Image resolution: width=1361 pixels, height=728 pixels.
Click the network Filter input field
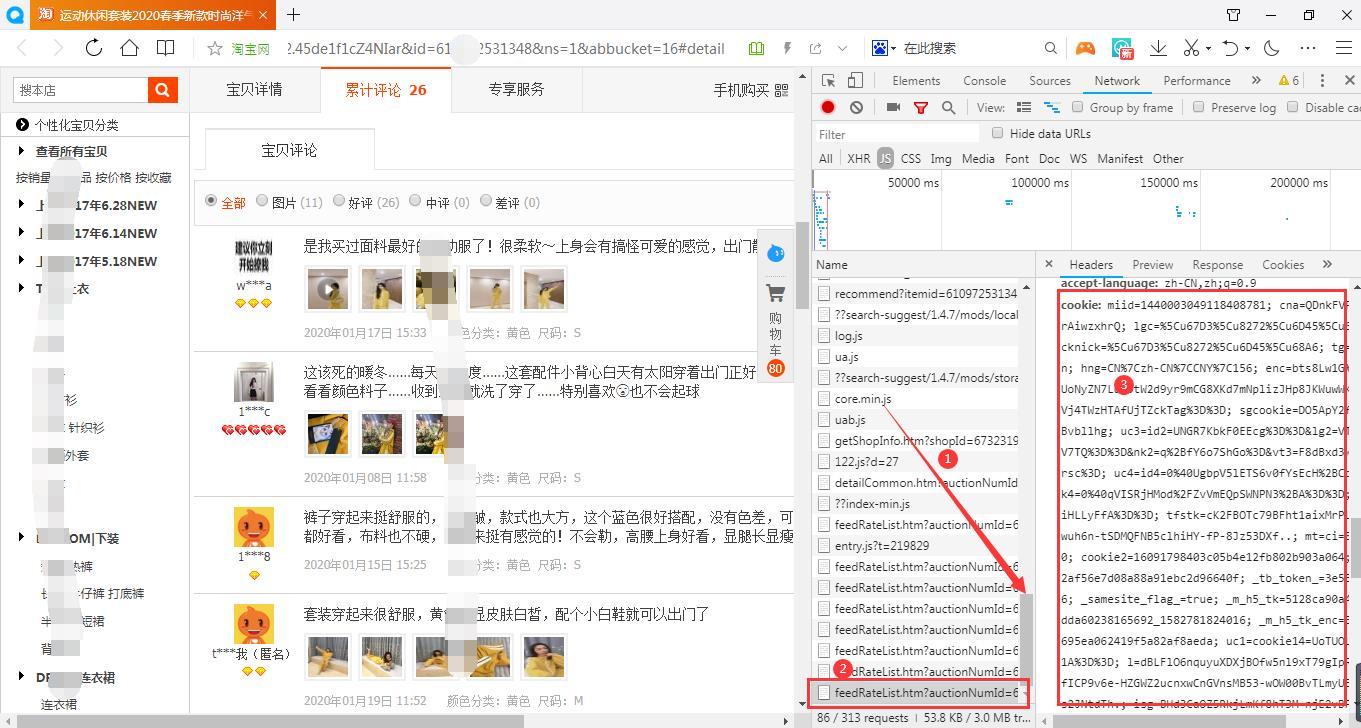coord(896,134)
